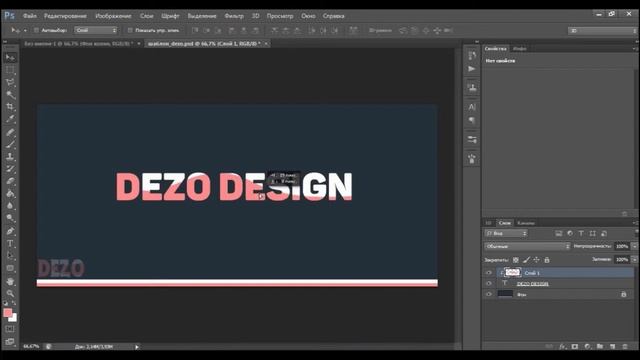The width and height of the screenshot is (640, 360).
Task: Select the Rectangle shape tool
Action: point(10,268)
